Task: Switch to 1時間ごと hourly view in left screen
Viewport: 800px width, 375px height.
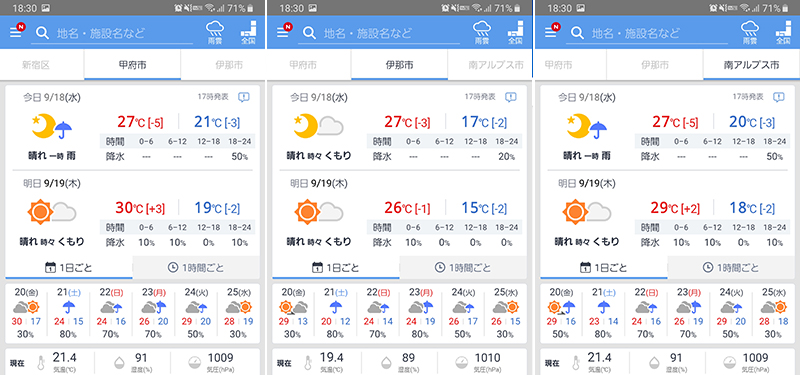Action: point(196,267)
